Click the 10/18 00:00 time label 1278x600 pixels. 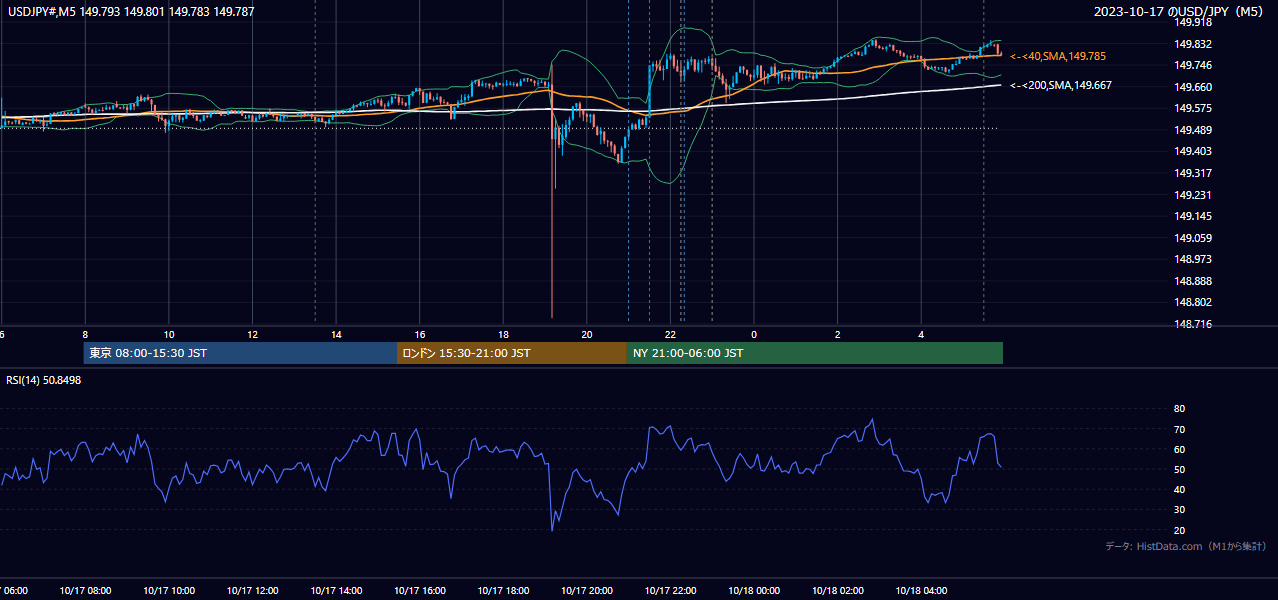[x=754, y=590]
